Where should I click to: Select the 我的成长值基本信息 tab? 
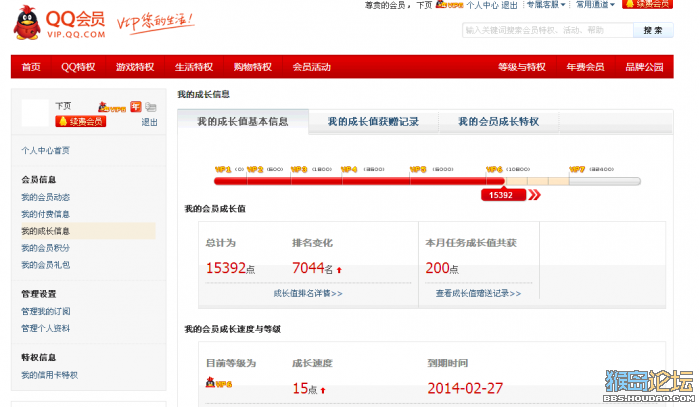(243, 121)
